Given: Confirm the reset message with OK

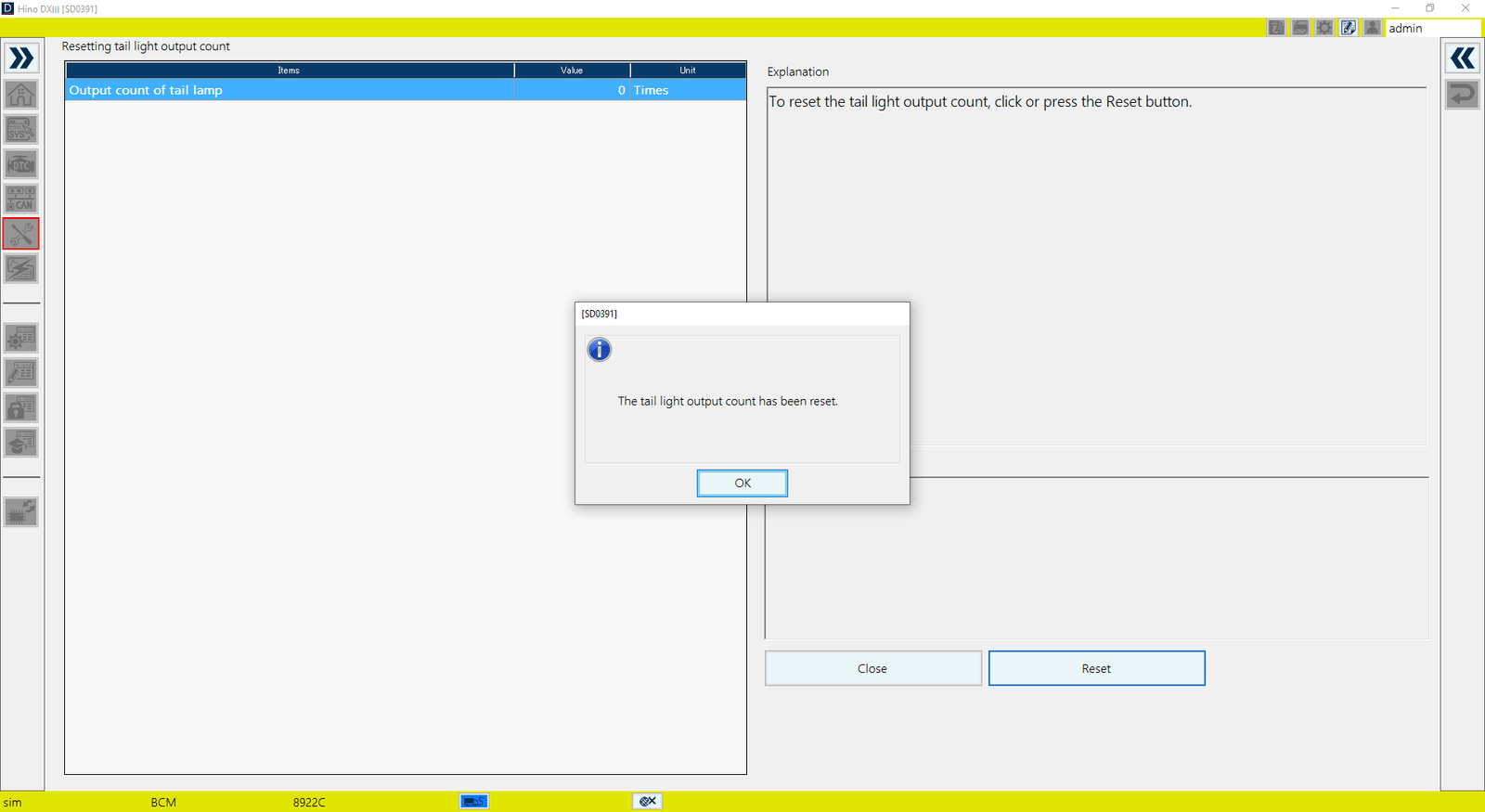Looking at the screenshot, I should [x=742, y=483].
